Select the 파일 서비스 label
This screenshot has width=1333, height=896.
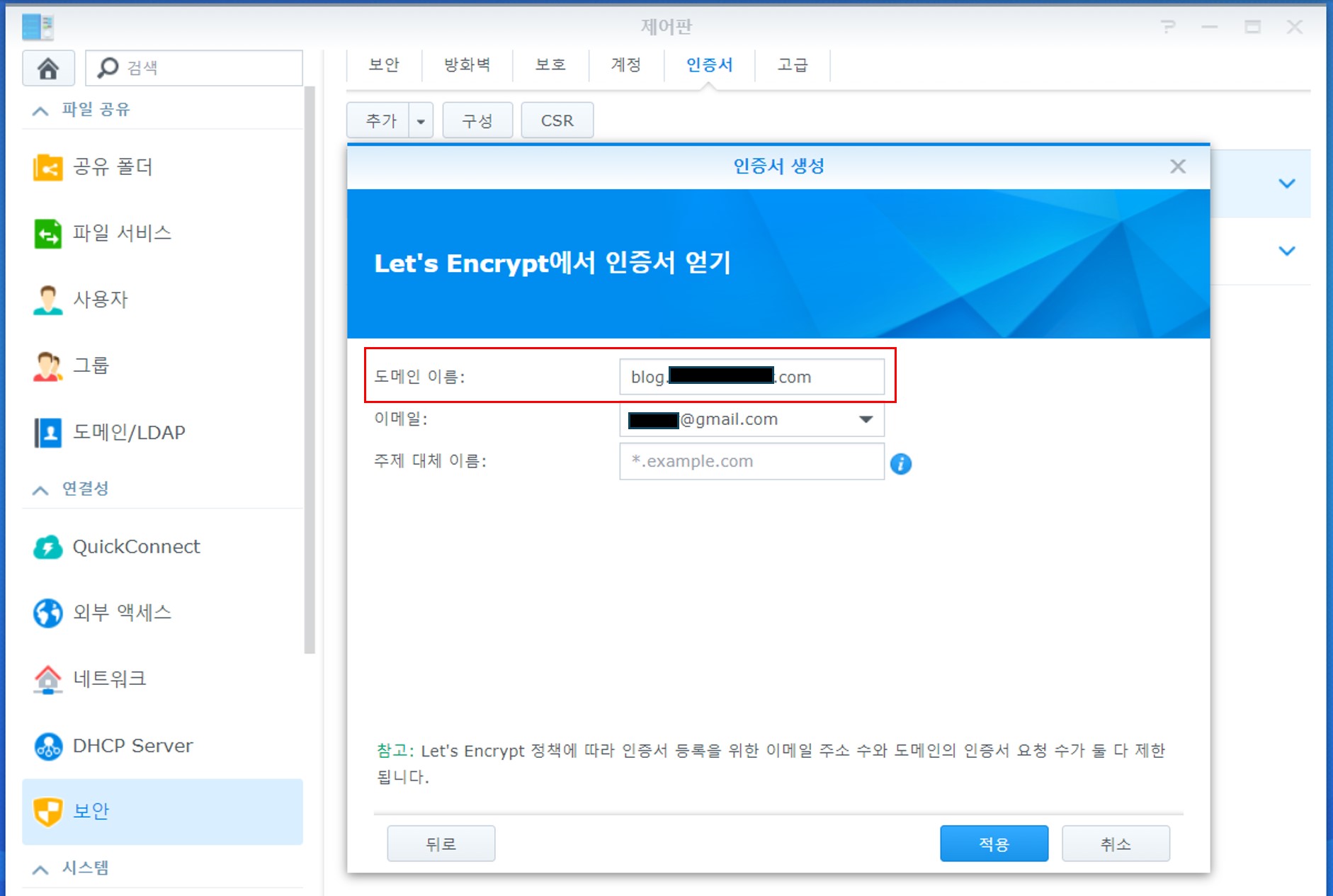click(x=122, y=233)
